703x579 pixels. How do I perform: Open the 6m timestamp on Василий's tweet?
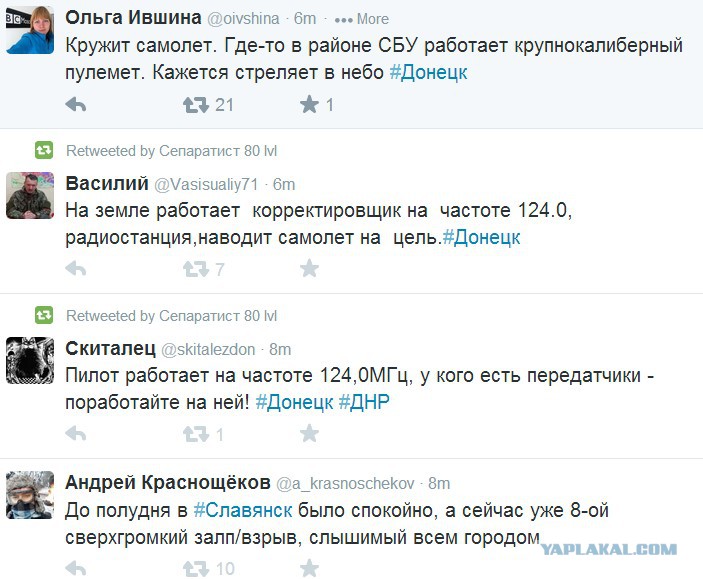(x=284, y=184)
